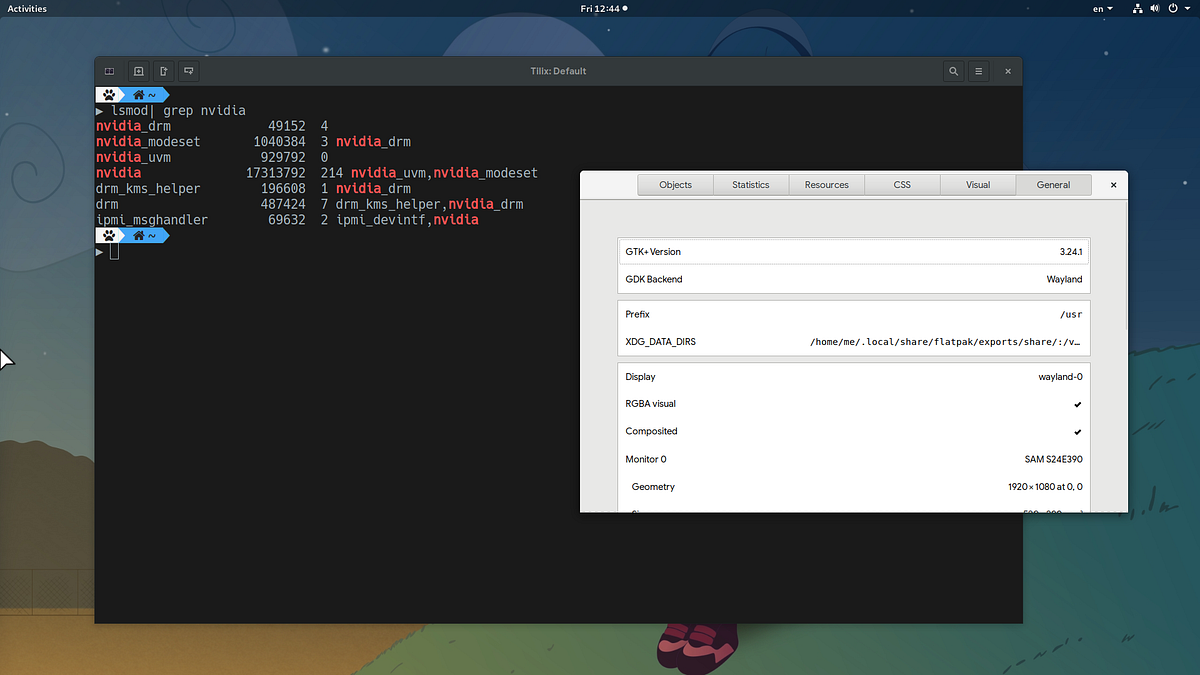The height and width of the screenshot is (675, 1200).
Task: Open the Tilix hamburger options menu
Action: click(x=978, y=71)
